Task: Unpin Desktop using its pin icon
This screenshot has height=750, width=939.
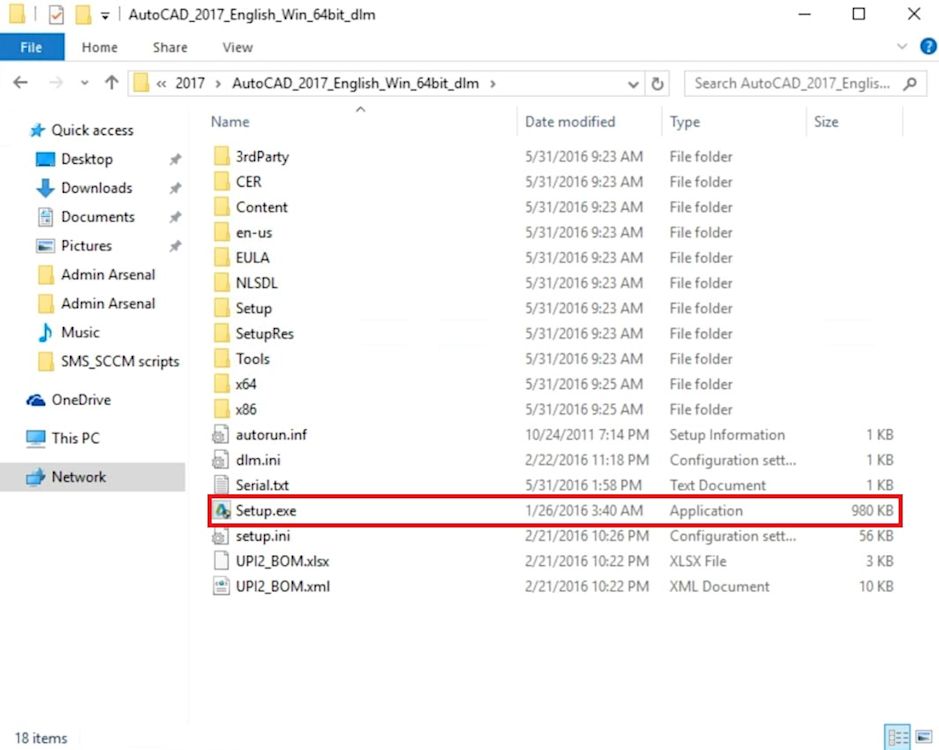Action: coord(175,159)
